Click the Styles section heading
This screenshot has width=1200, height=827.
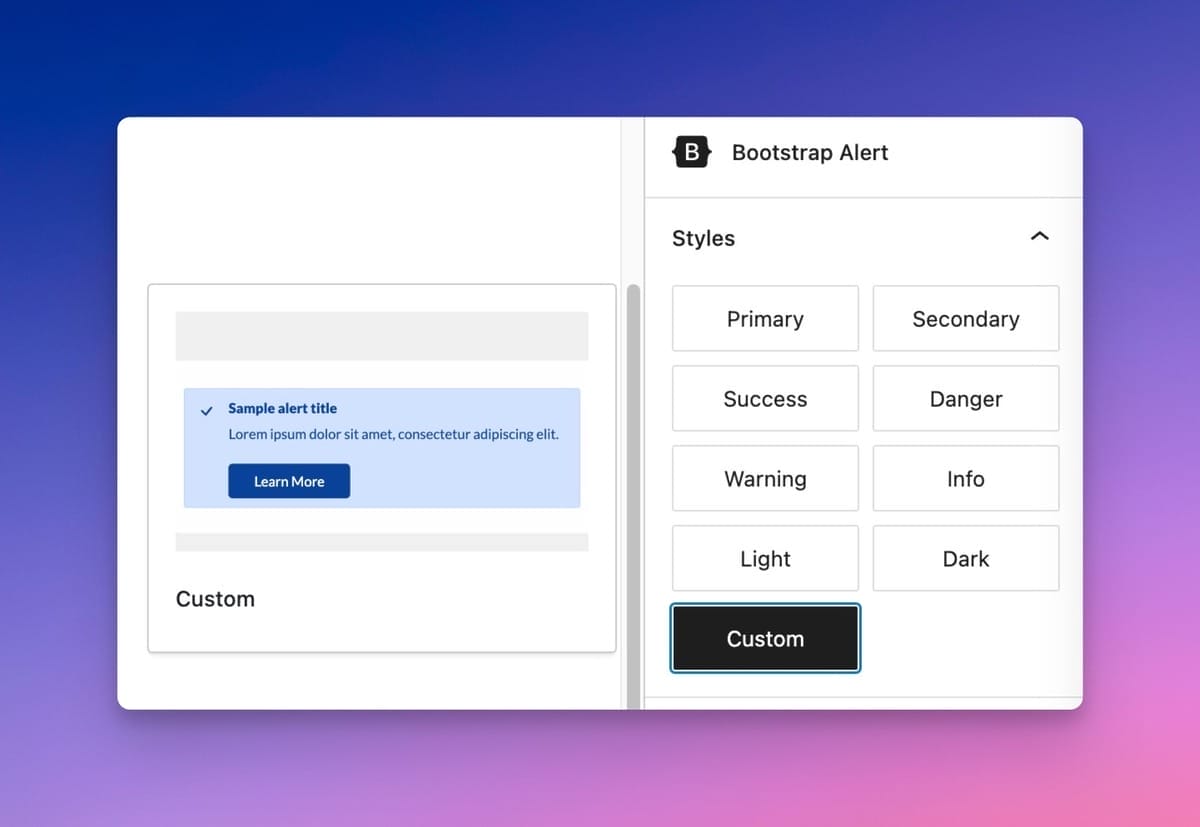703,238
